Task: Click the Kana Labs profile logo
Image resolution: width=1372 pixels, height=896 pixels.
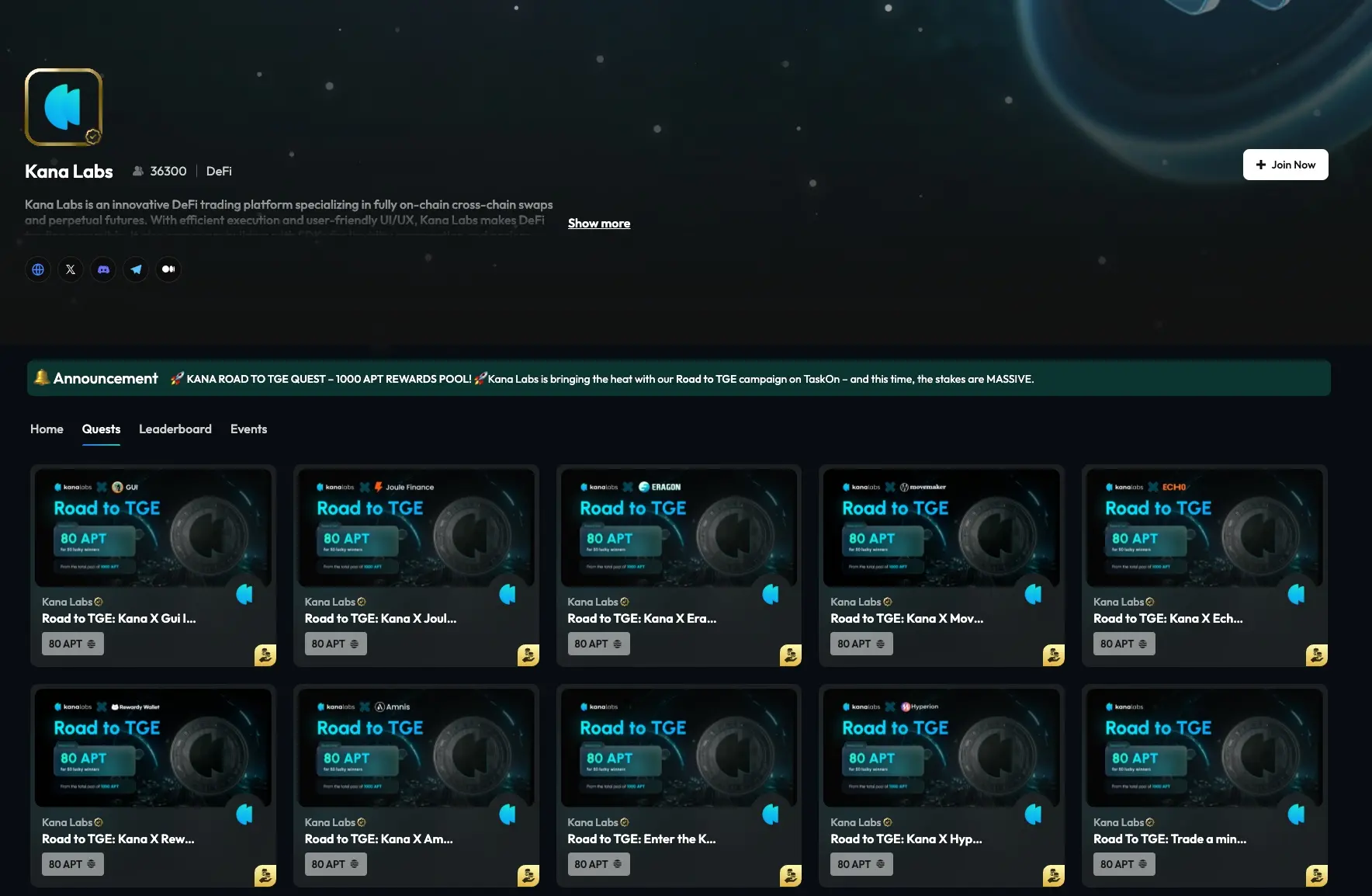Action: point(64,107)
